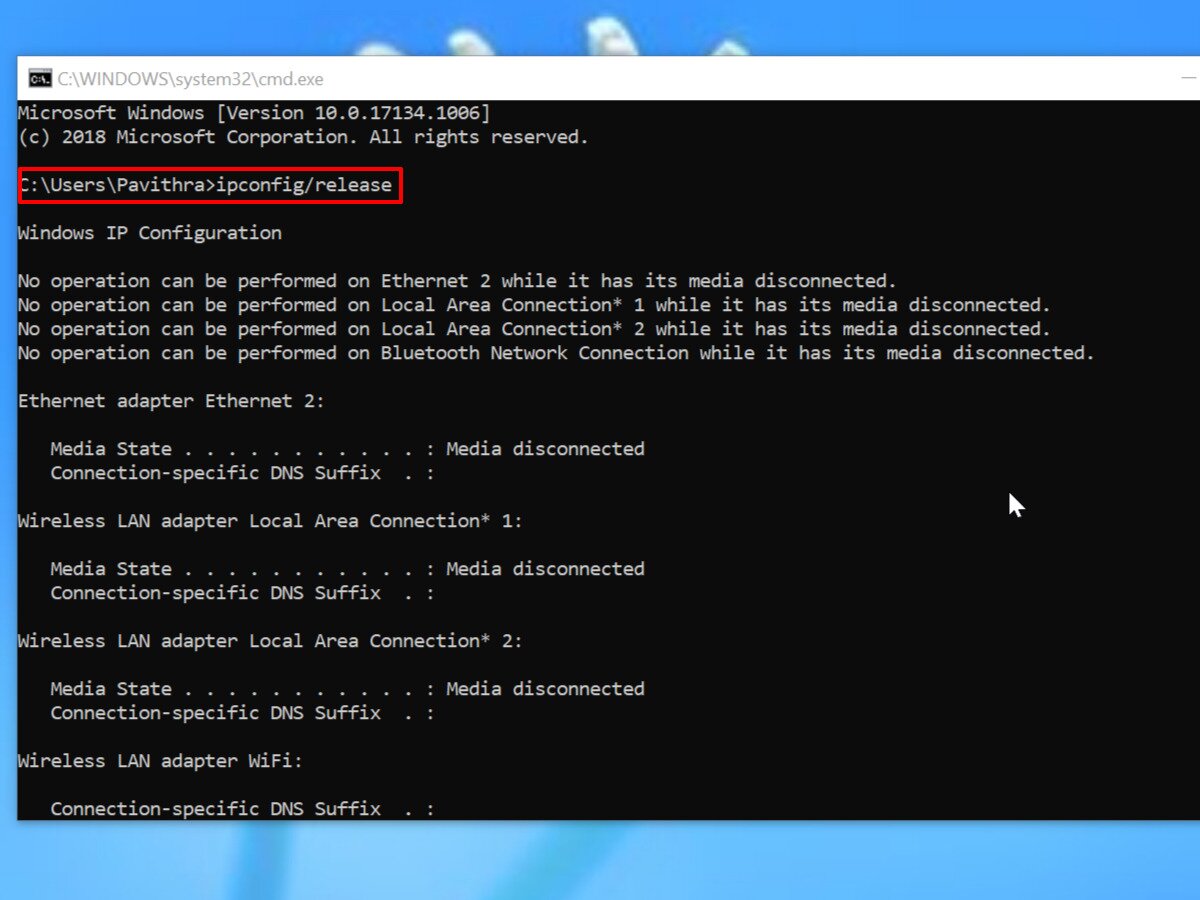Click the highlighted ipconfig/release command

[306, 185]
